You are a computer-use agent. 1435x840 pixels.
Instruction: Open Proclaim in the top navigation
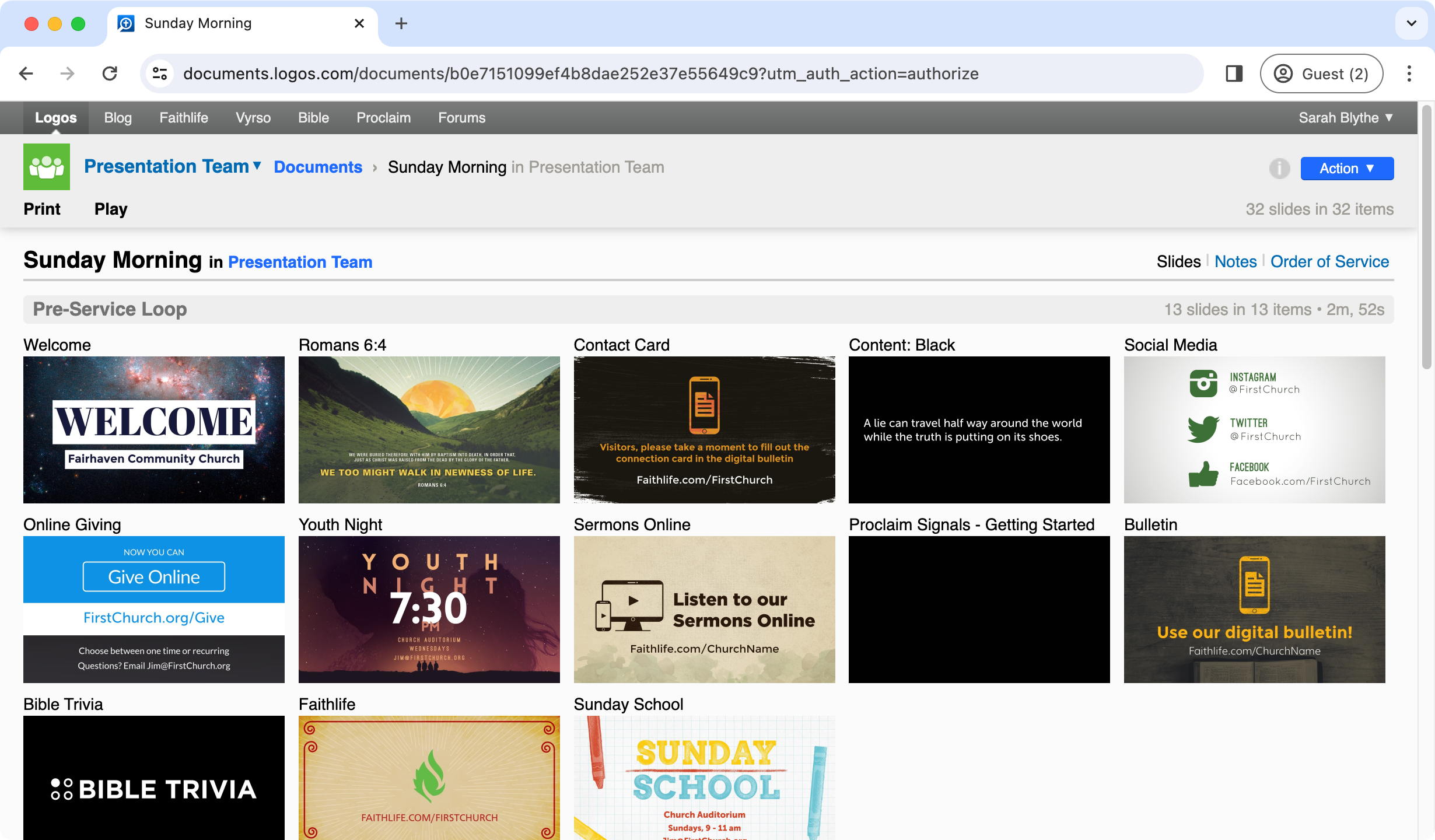pos(383,118)
